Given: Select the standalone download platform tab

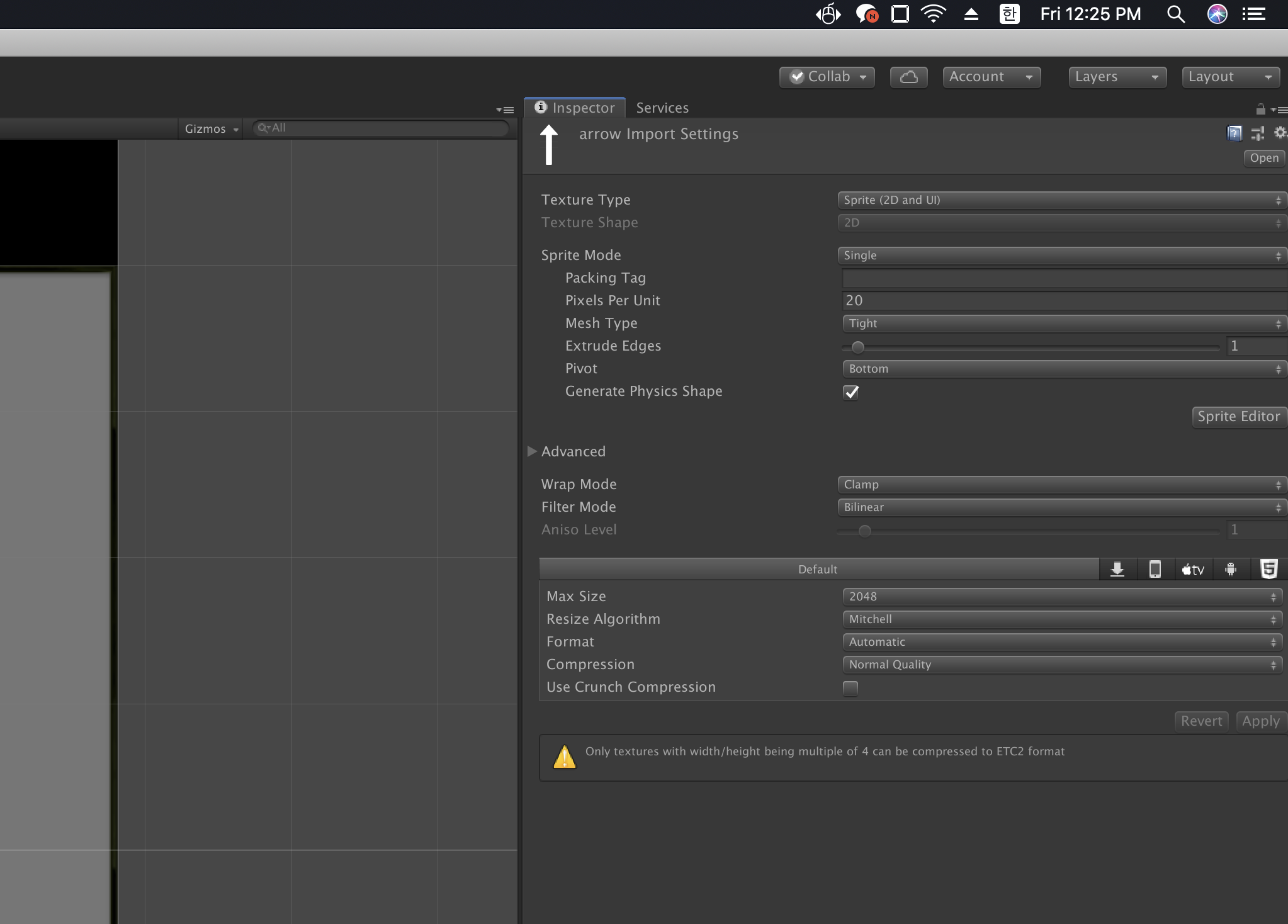Looking at the screenshot, I should click(1117, 569).
